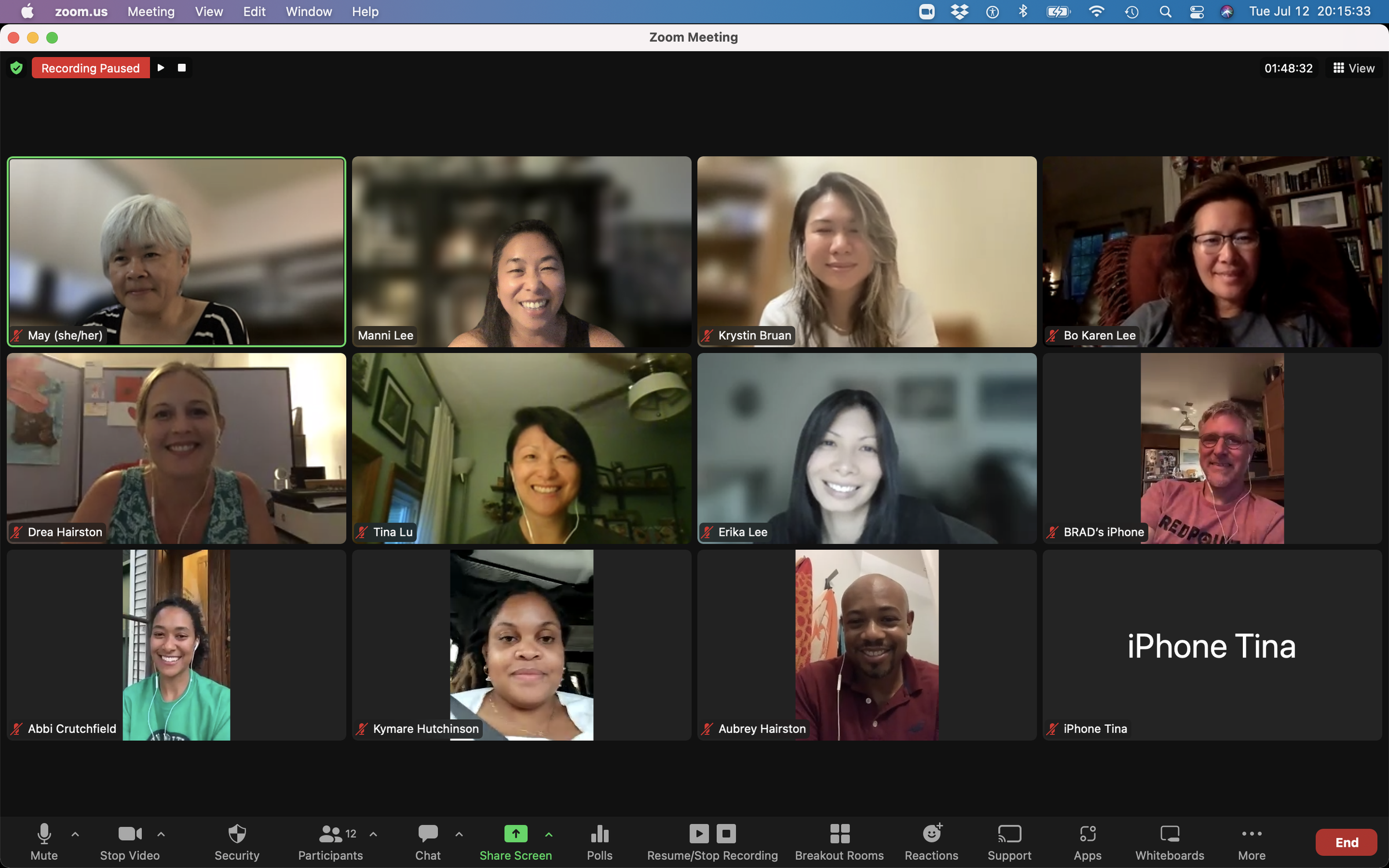Click the green encryption shield icon
The image size is (1389, 868).
point(17,68)
